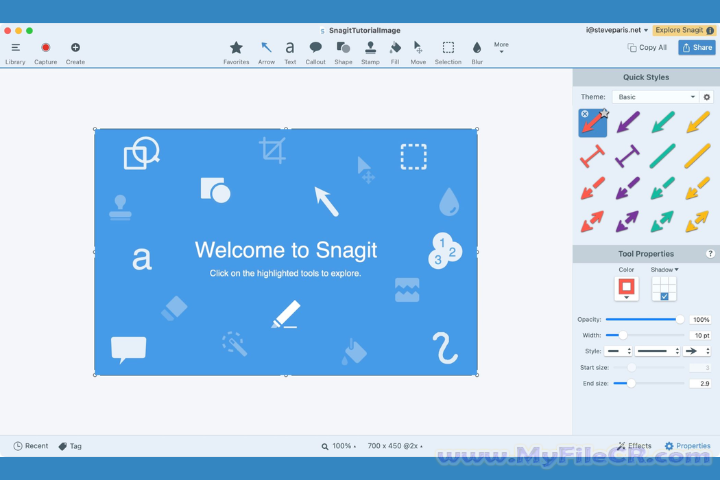The width and height of the screenshot is (720, 480).
Task: Expand the More tools menu
Action: (501, 47)
